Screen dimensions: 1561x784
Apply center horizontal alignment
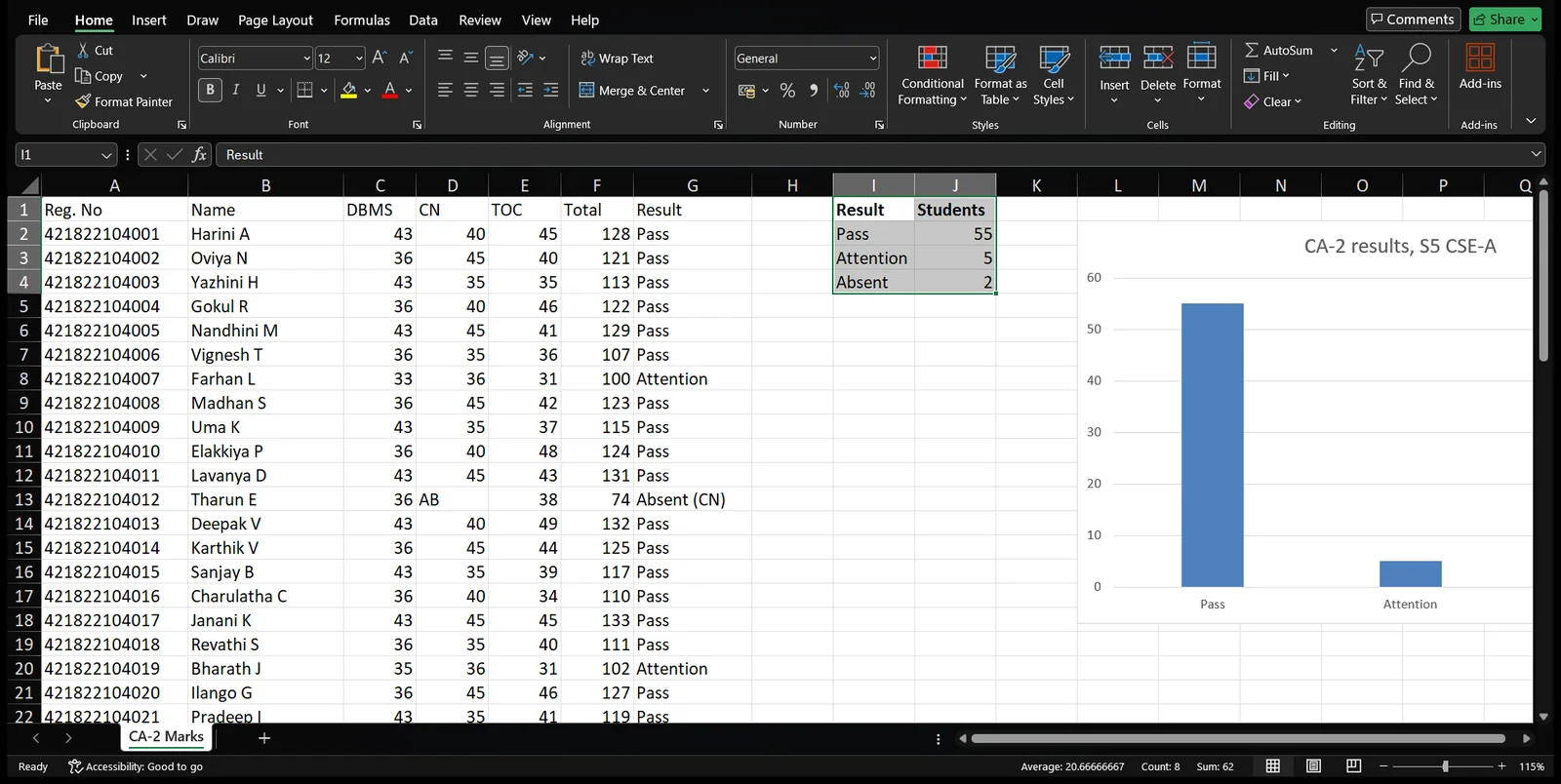point(471,91)
